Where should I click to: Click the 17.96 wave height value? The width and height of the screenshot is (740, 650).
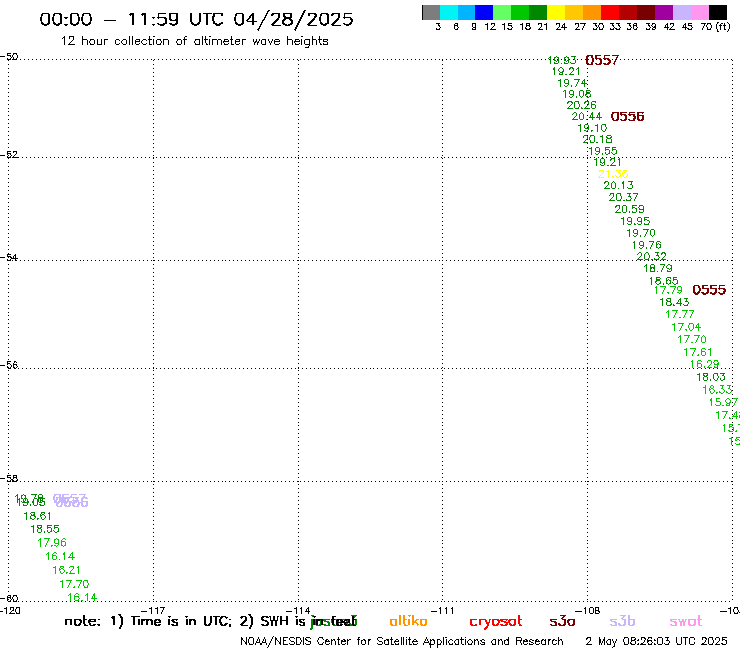pyautogui.click(x=52, y=543)
